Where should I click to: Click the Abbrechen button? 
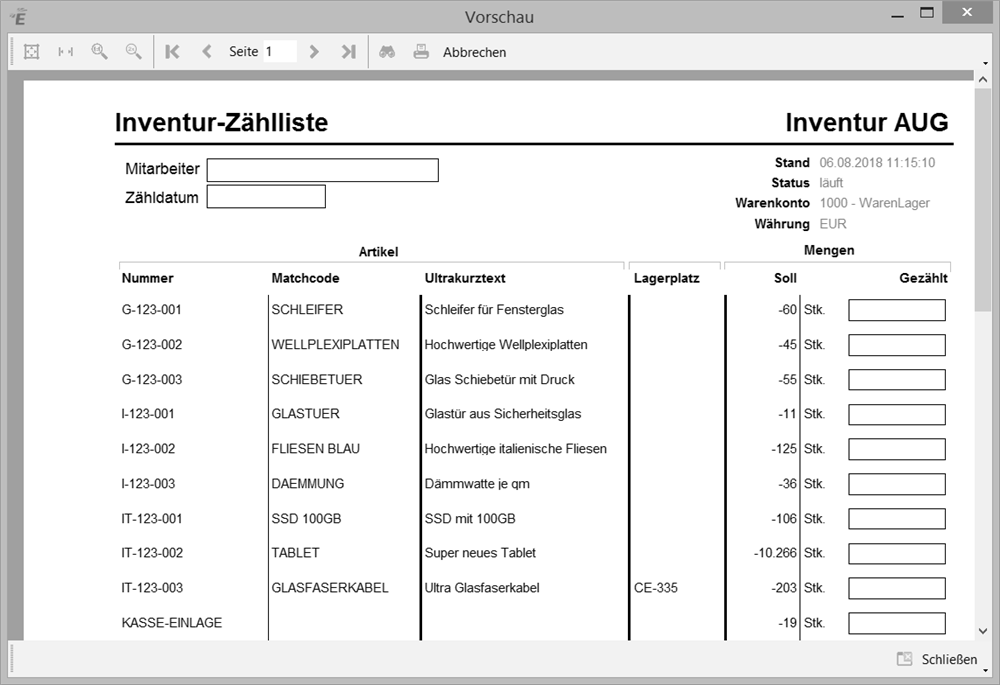tap(474, 52)
